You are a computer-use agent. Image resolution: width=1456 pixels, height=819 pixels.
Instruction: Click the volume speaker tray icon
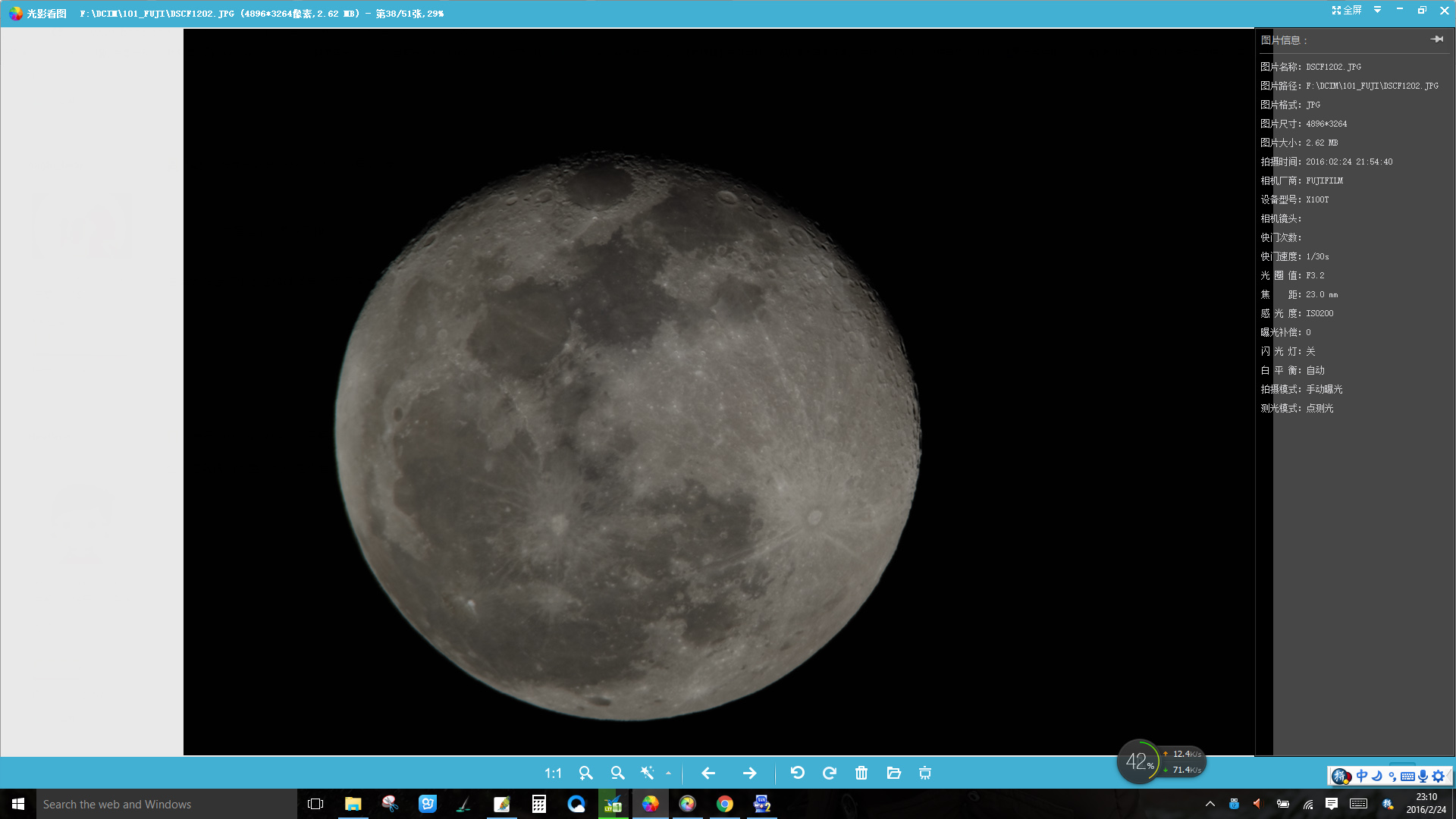pos(1257,804)
